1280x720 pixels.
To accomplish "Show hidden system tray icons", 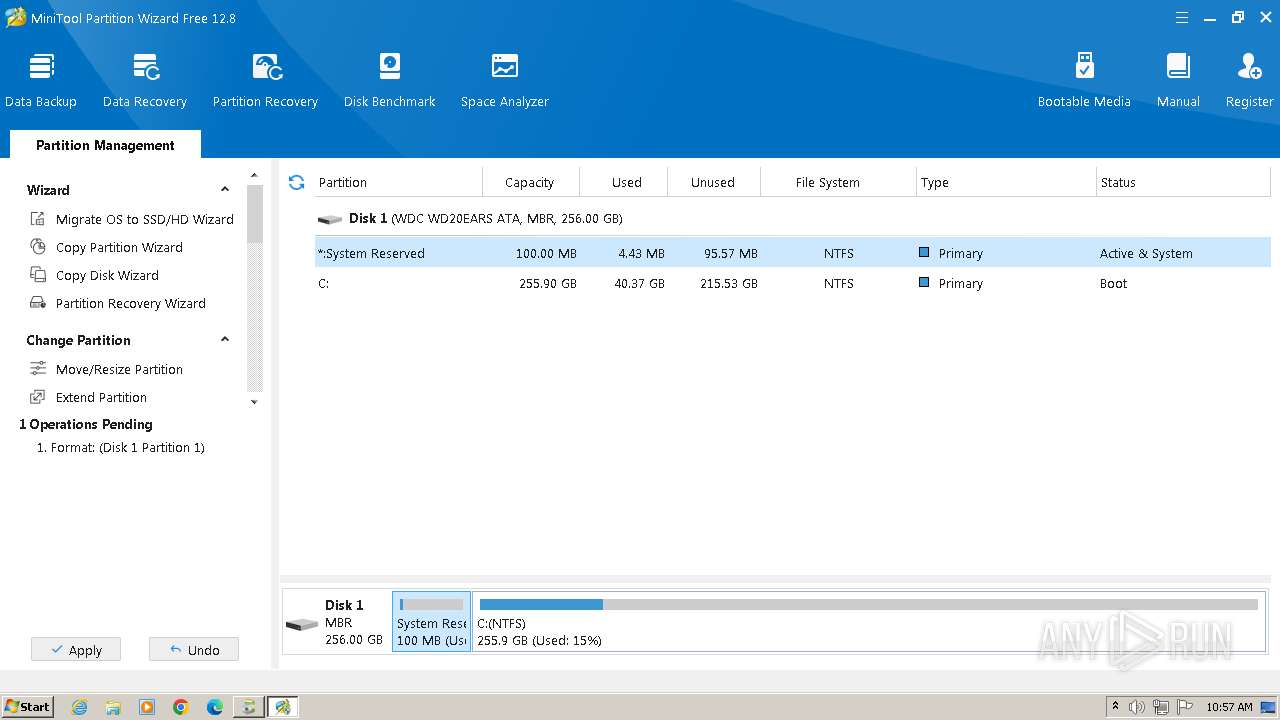I will pyautogui.click(x=1115, y=707).
